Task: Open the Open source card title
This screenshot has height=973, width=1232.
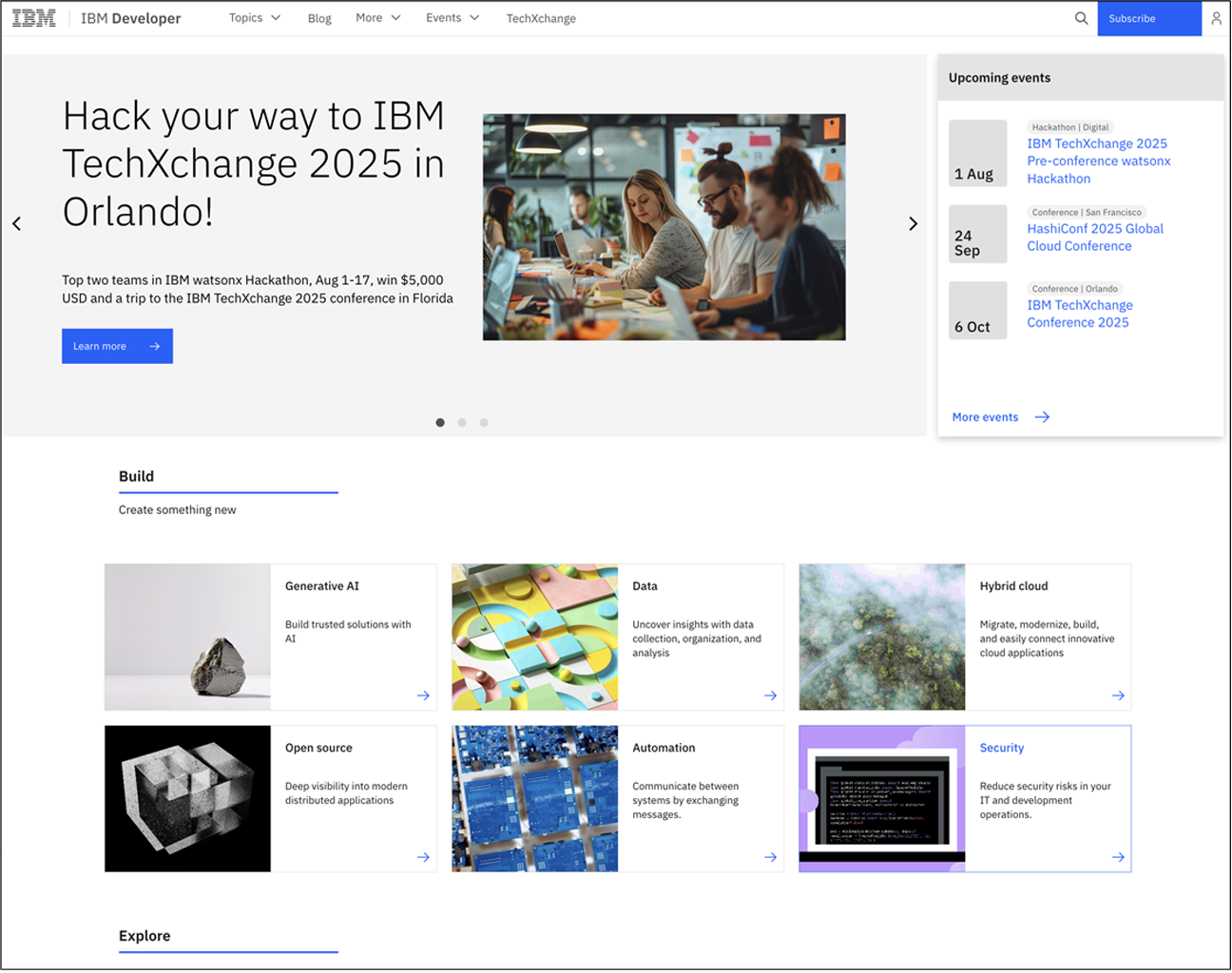Action: pos(318,748)
